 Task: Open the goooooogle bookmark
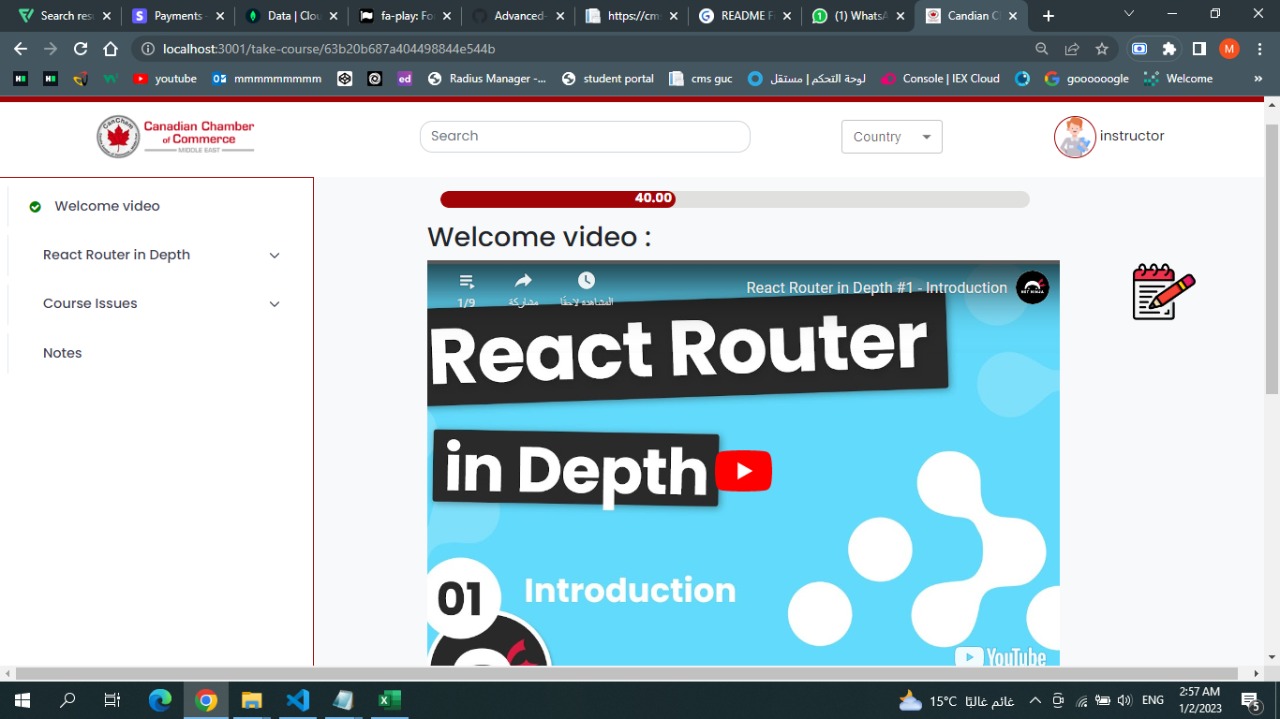(1086, 79)
